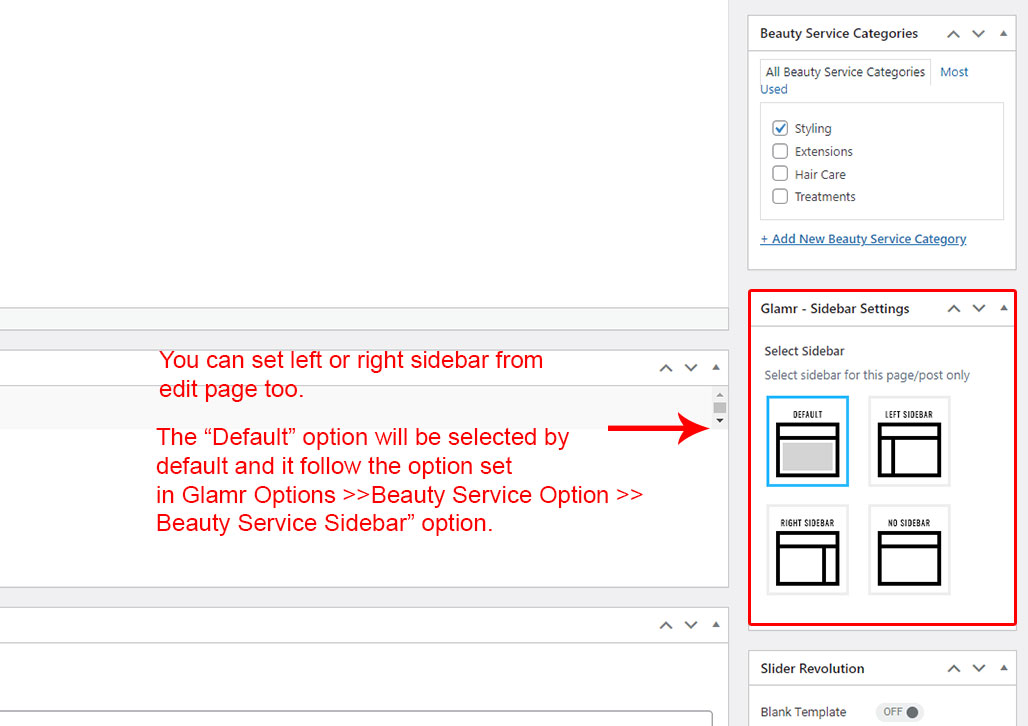Collapse the Slider Revolution panel
This screenshot has height=726, width=1028.
click(1003, 668)
